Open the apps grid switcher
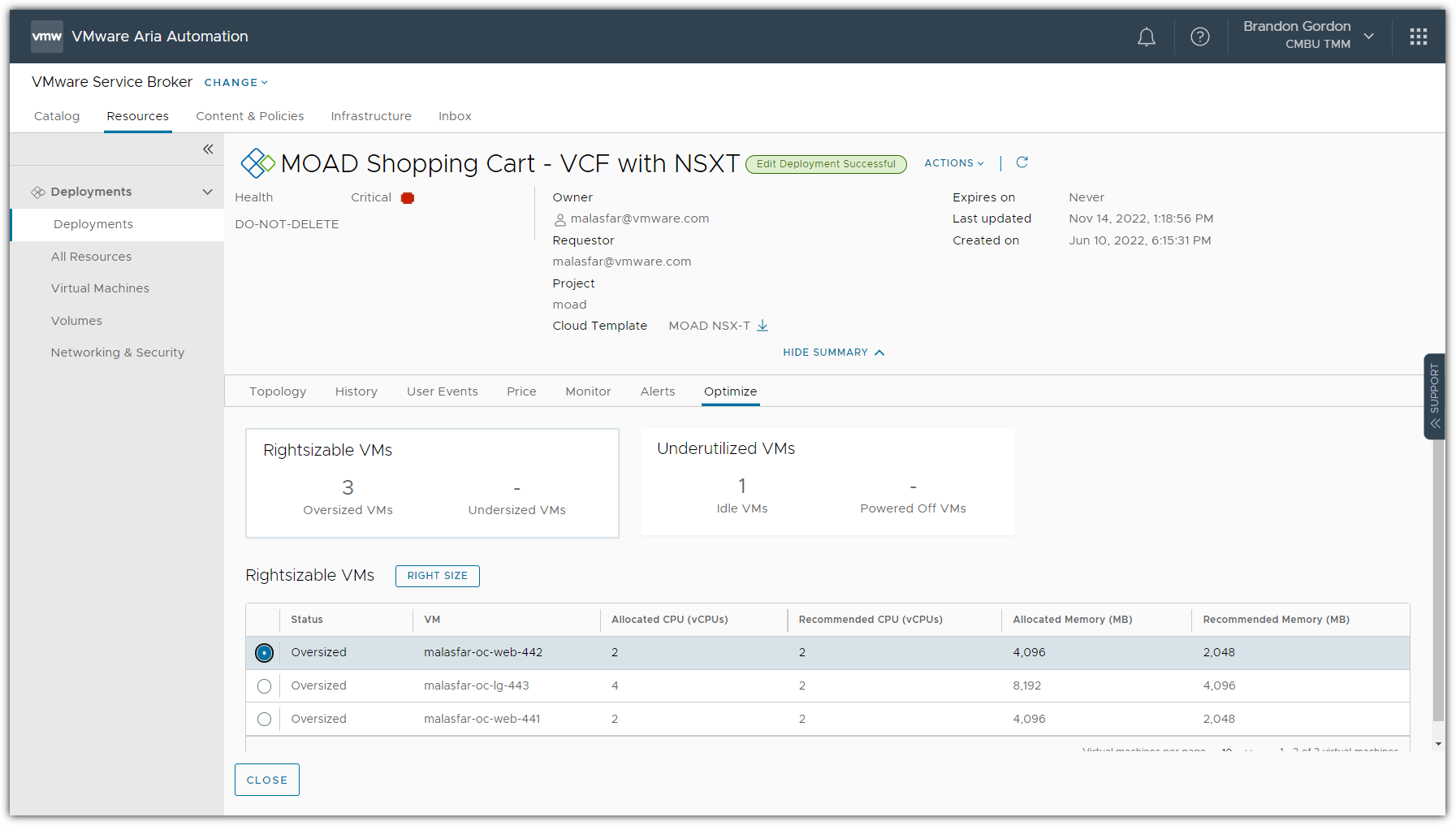This screenshot has width=1456, height=826. click(1418, 37)
